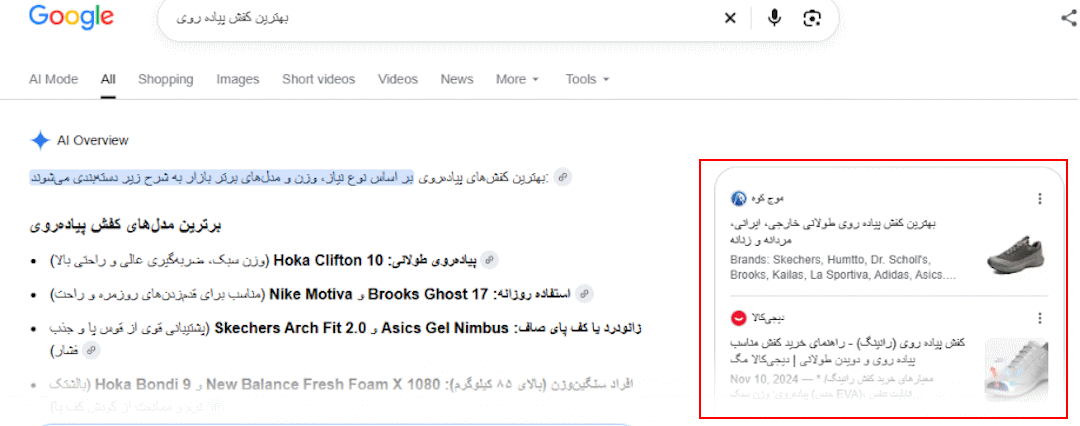Click into the search input field

[x=441, y=19]
